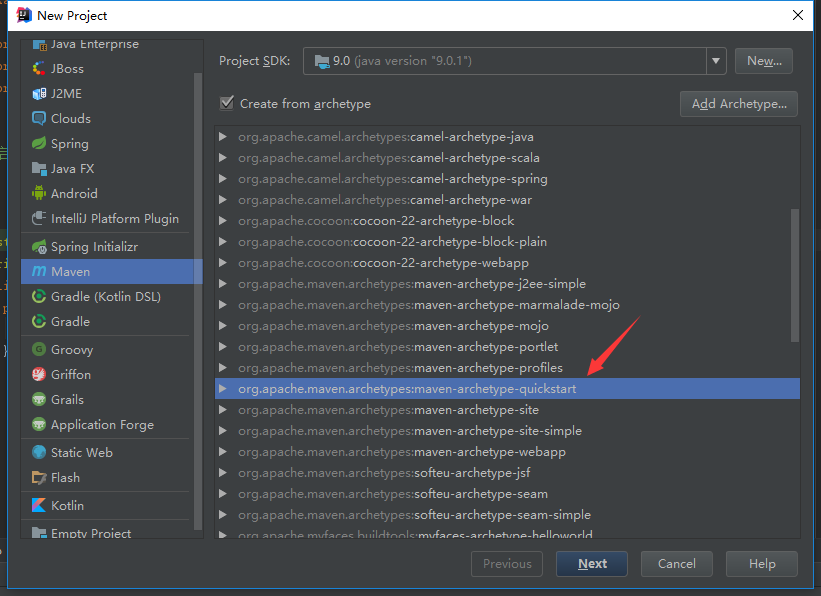Viewport: 821px width, 596px height.
Task: Select maven-archetype-marmalade-mojo row
Action: [507, 305]
